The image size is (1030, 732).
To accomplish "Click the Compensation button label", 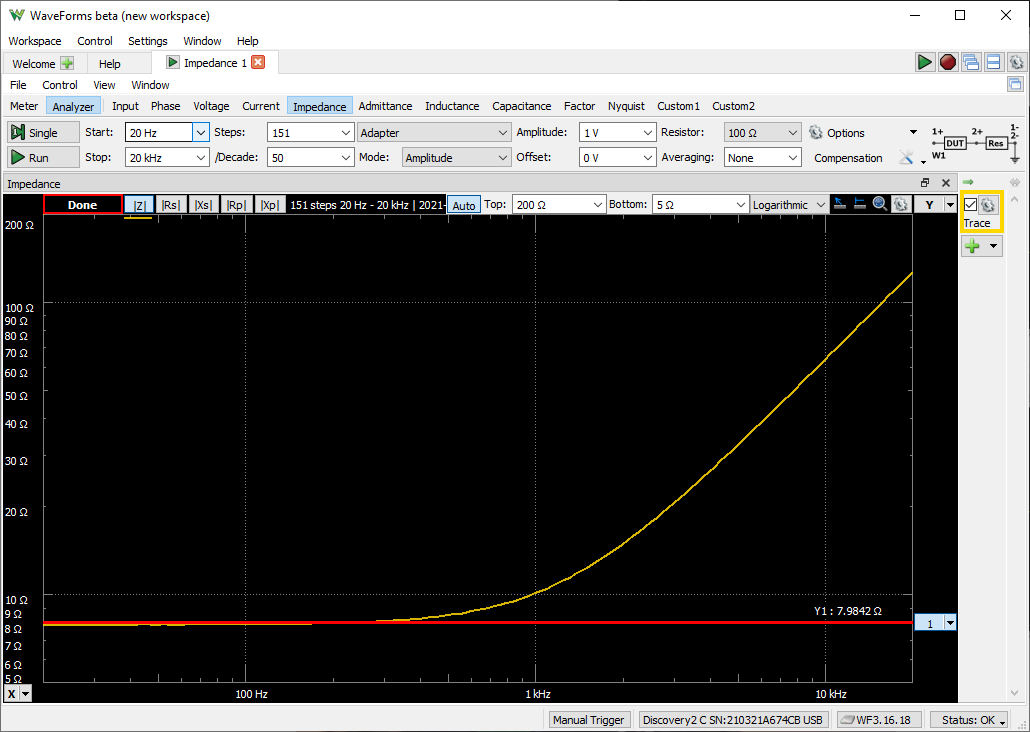I will click(x=848, y=158).
